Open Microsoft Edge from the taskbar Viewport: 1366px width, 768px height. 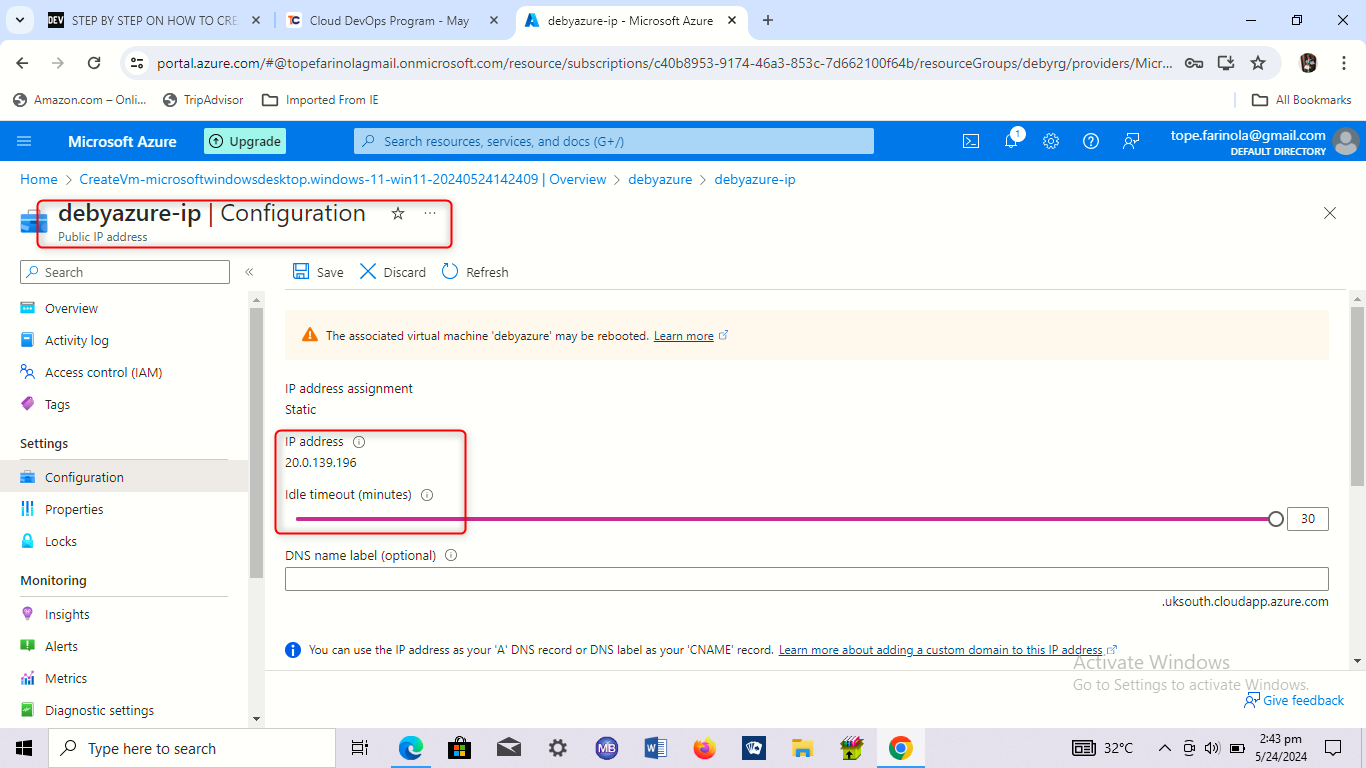(411, 748)
